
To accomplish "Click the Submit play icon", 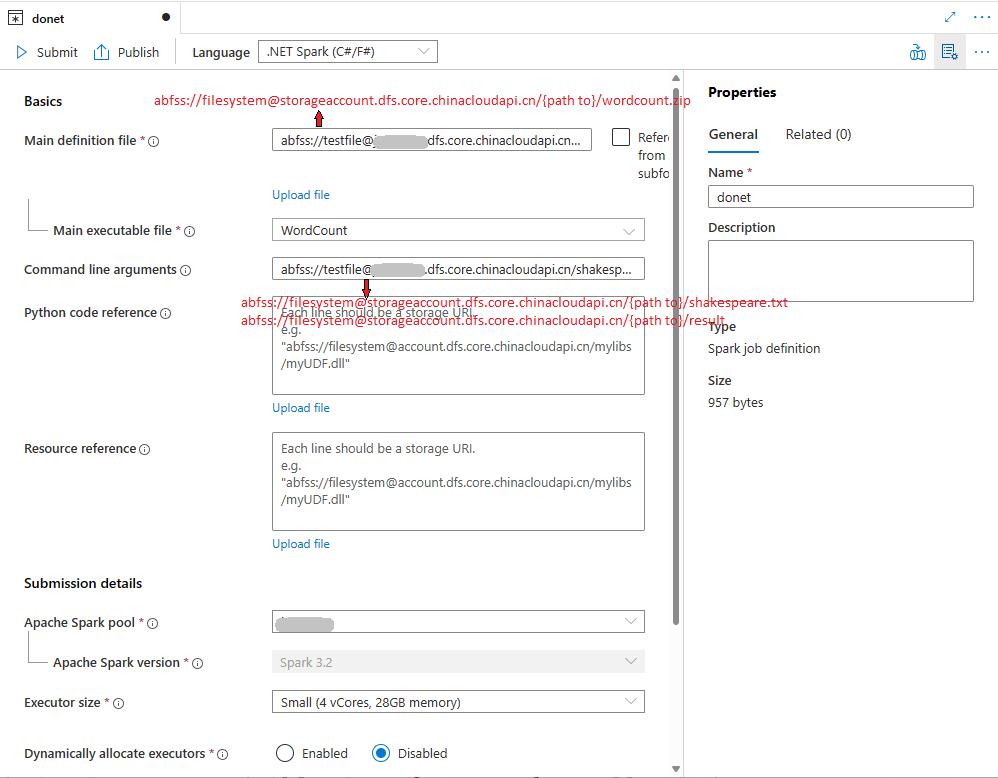I will [22, 52].
